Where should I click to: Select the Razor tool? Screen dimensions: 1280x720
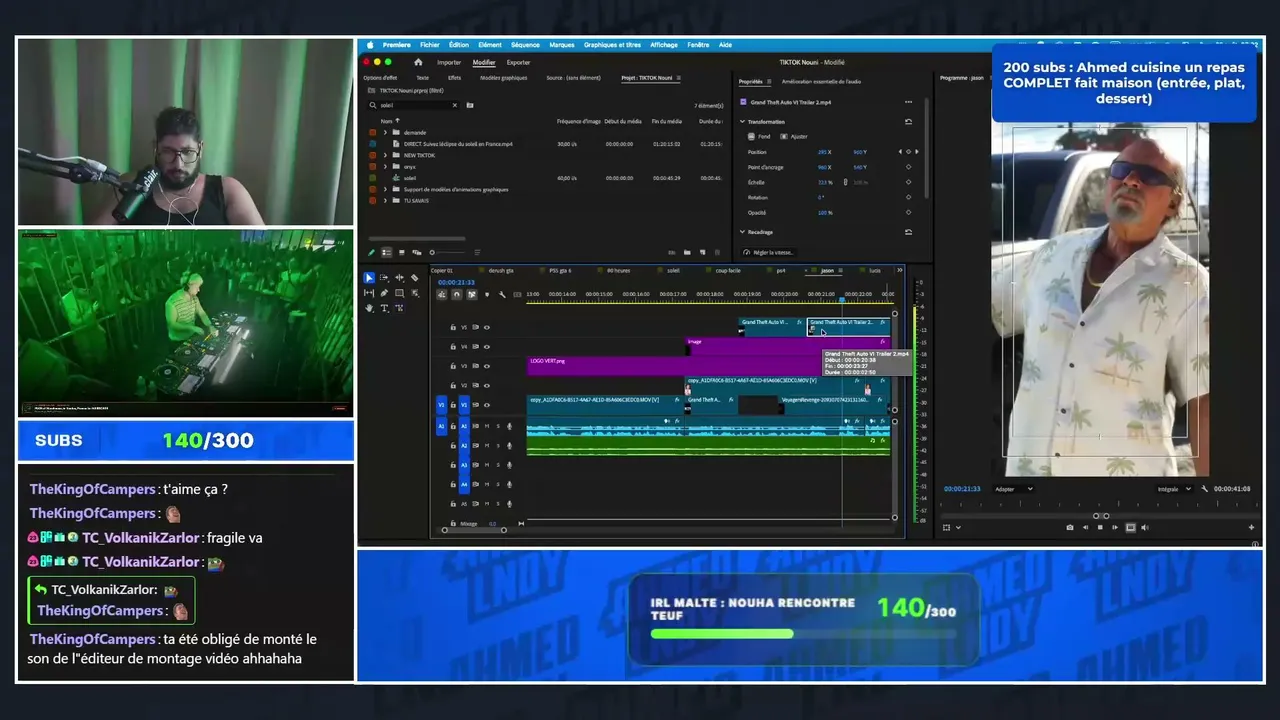[x=414, y=278]
